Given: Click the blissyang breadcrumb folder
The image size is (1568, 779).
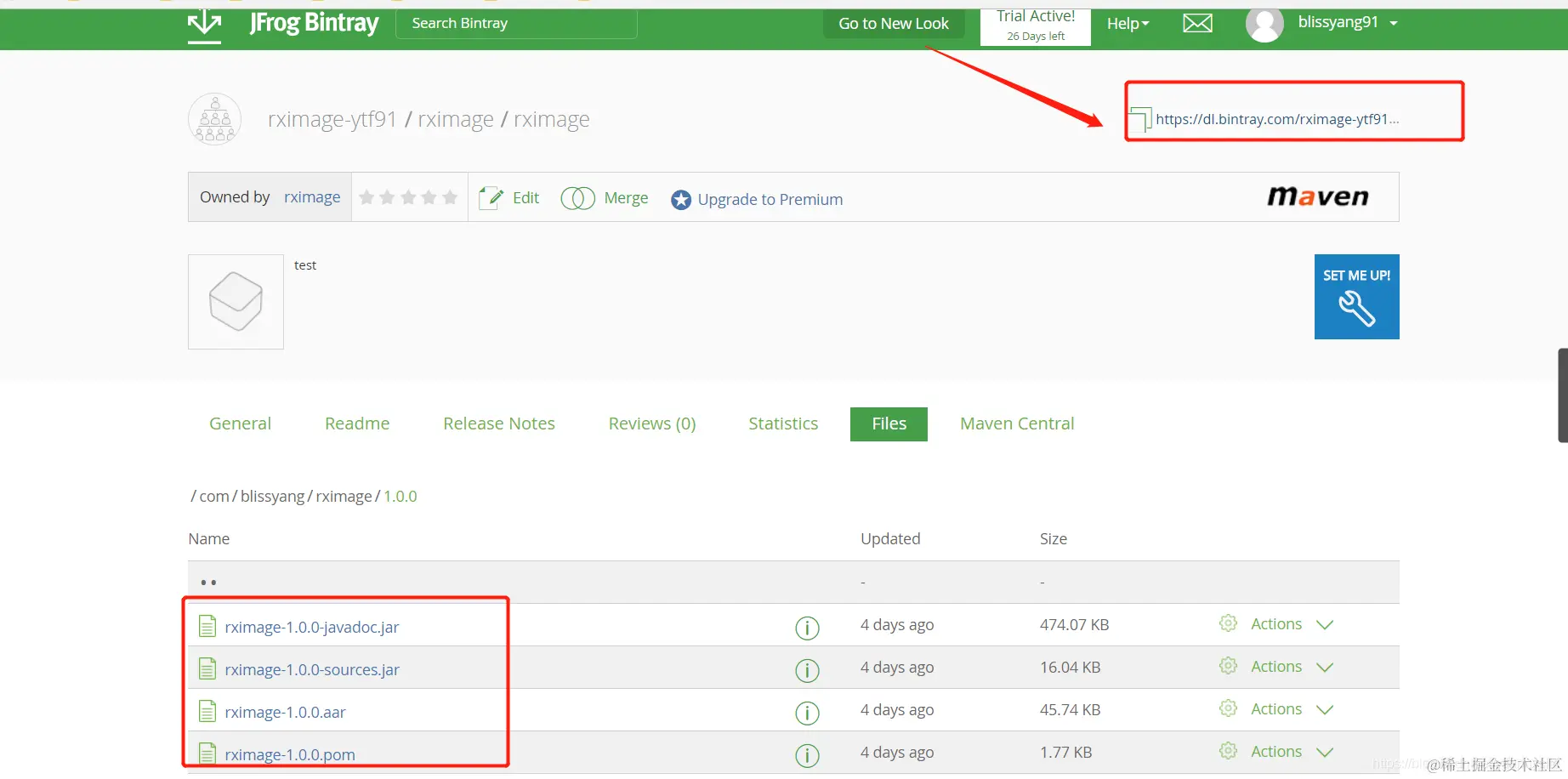Looking at the screenshot, I should pyautogui.click(x=272, y=497).
